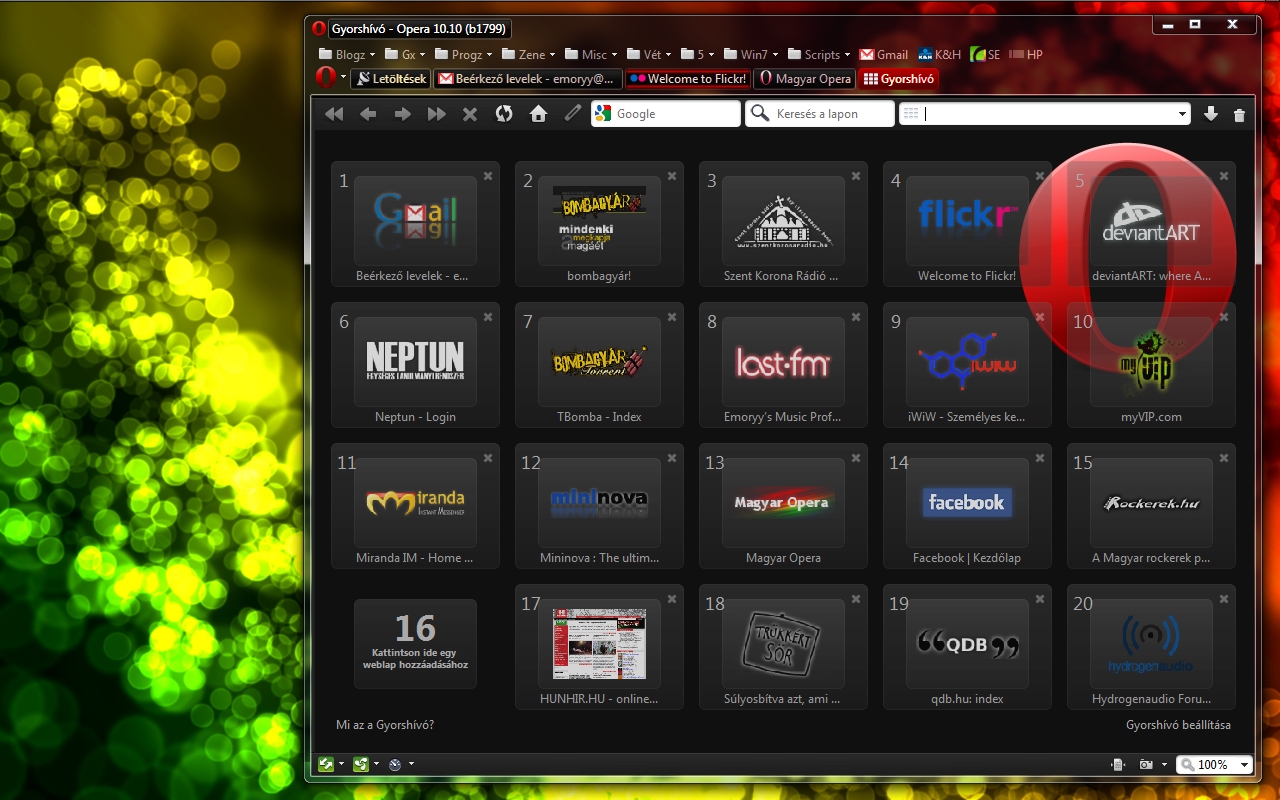Open the closed tabs trash icon

pyautogui.click(x=1240, y=115)
